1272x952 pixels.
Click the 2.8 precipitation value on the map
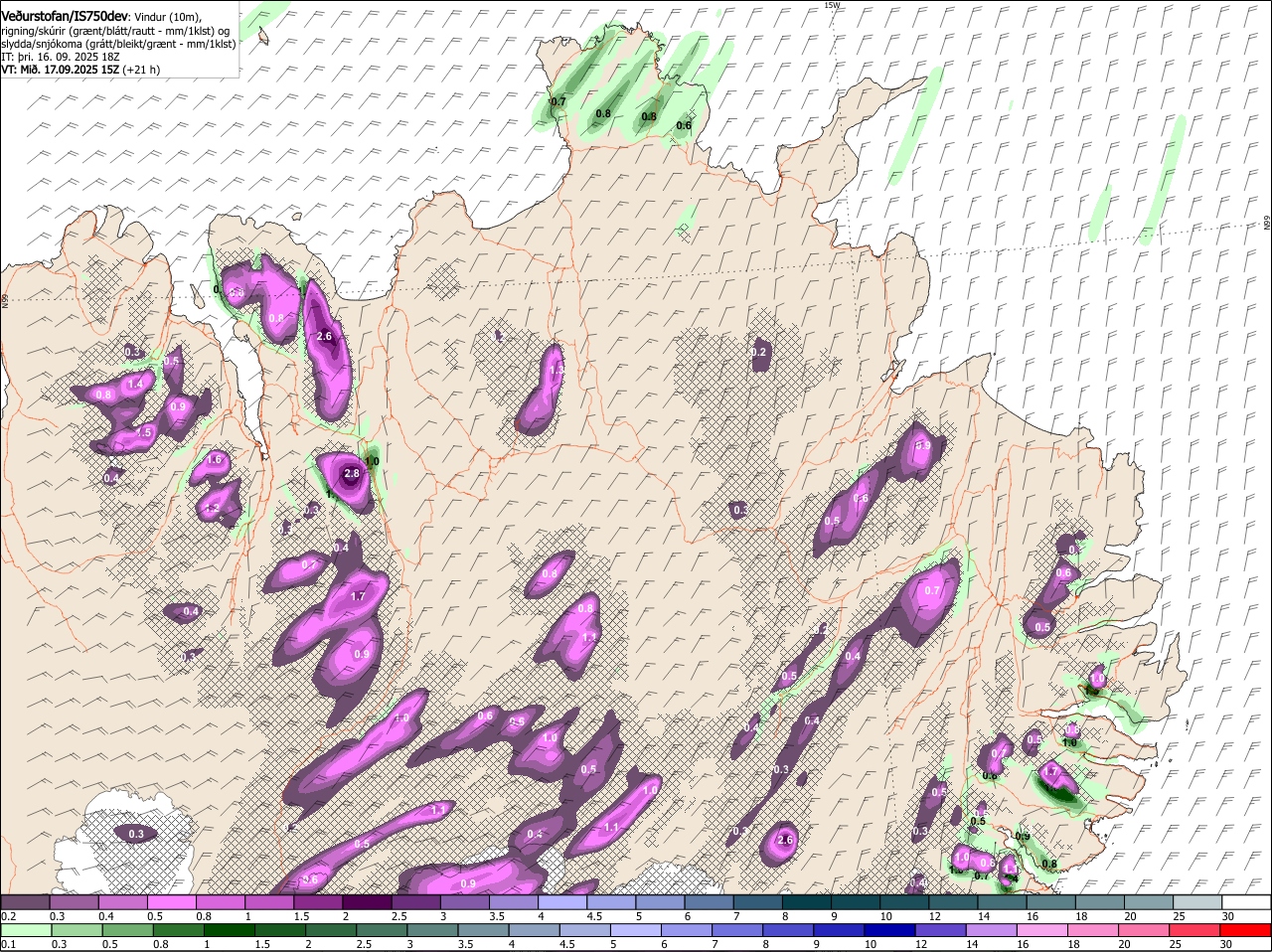pos(351,474)
